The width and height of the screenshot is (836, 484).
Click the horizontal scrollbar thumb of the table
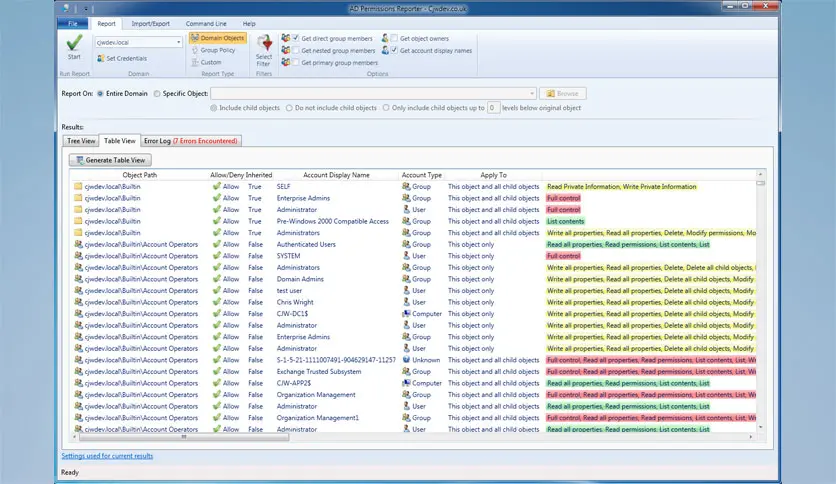pos(184,437)
